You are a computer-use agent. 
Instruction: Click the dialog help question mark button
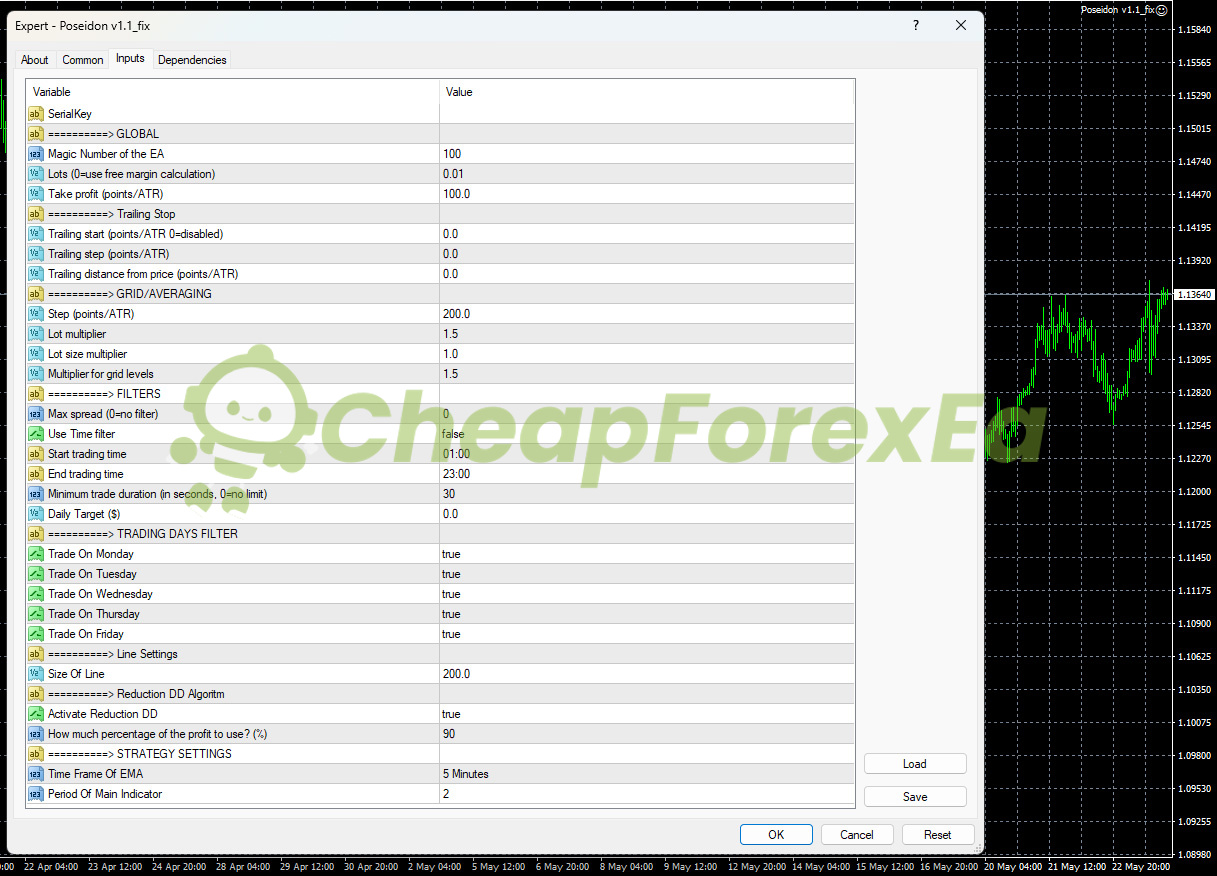pyautogui.click(x=916, y=26)
